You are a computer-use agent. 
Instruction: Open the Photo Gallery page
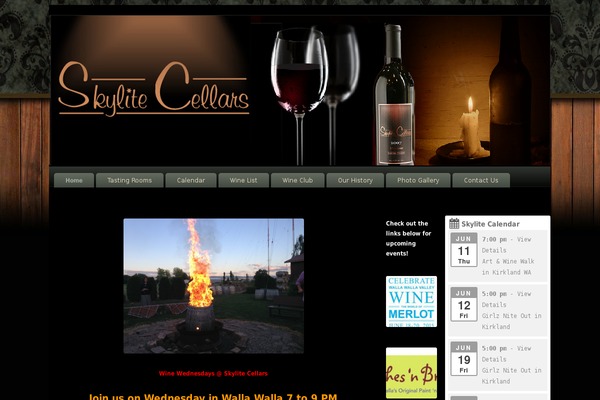(418, 180)
